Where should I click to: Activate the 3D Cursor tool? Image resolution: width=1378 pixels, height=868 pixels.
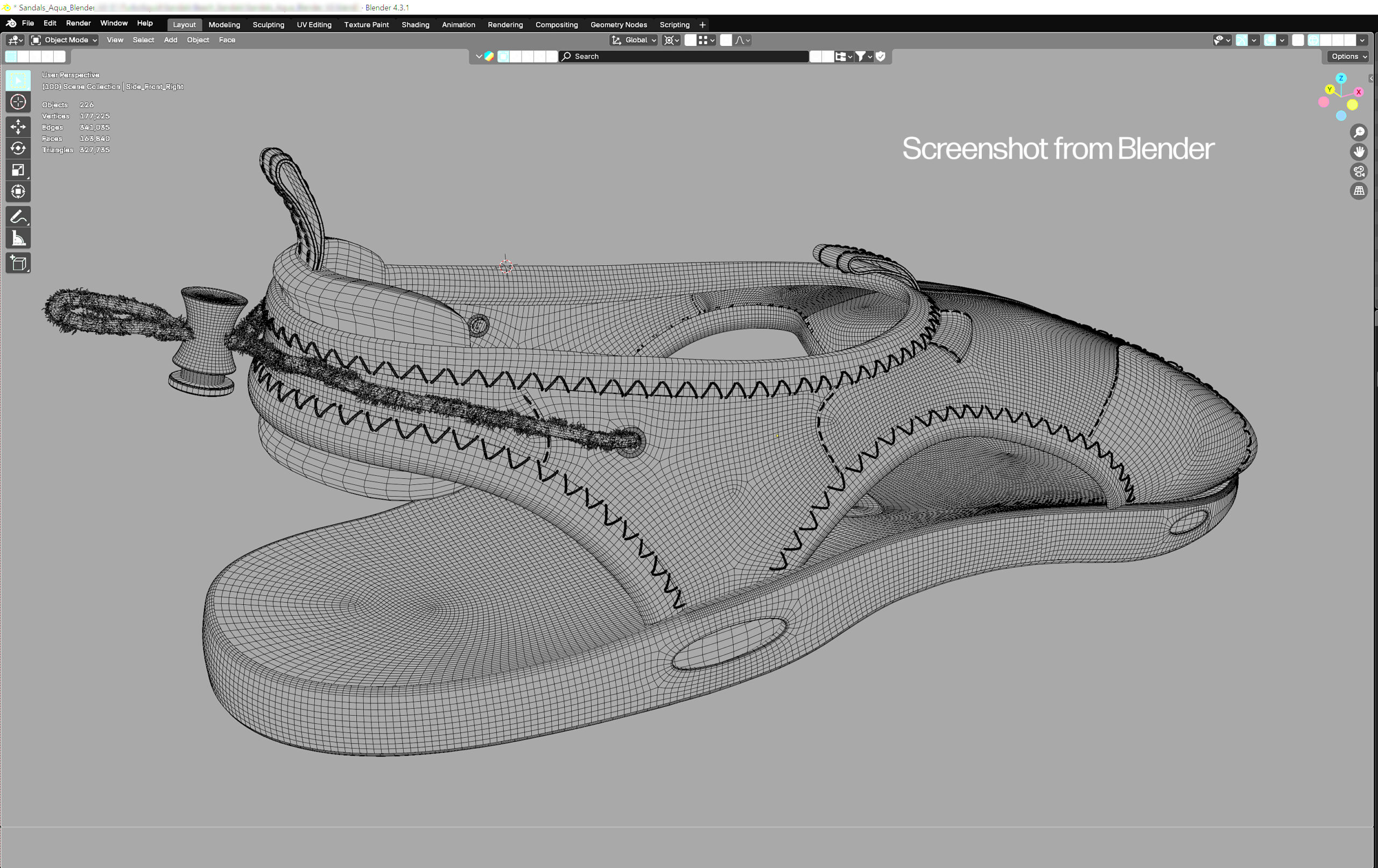point(18,102)
